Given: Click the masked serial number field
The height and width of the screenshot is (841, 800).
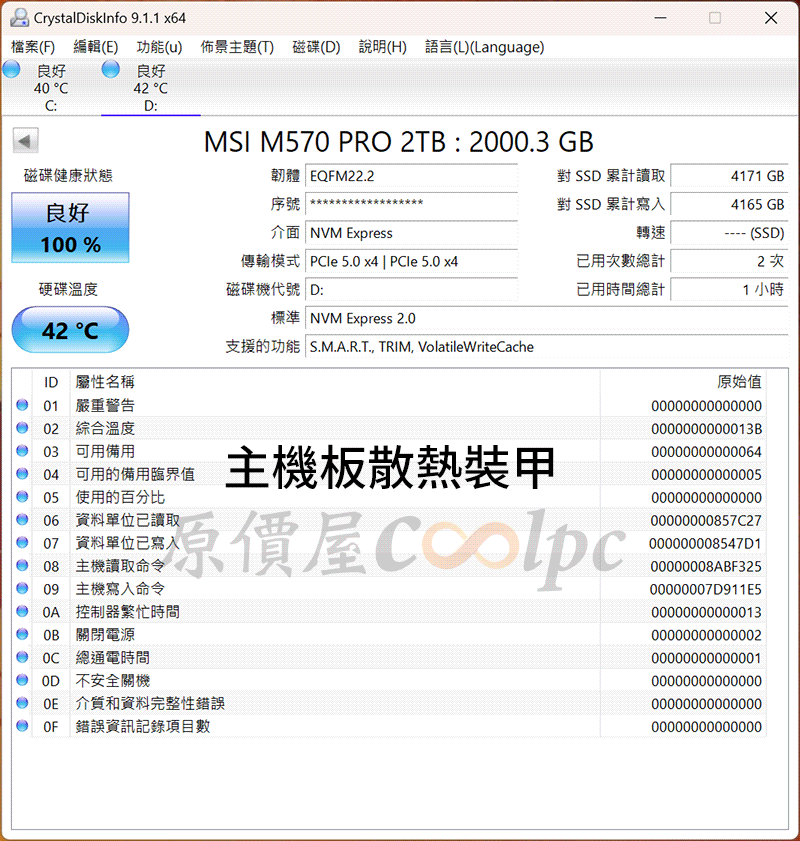Looking at the screenshot, I should coord(411,204).
